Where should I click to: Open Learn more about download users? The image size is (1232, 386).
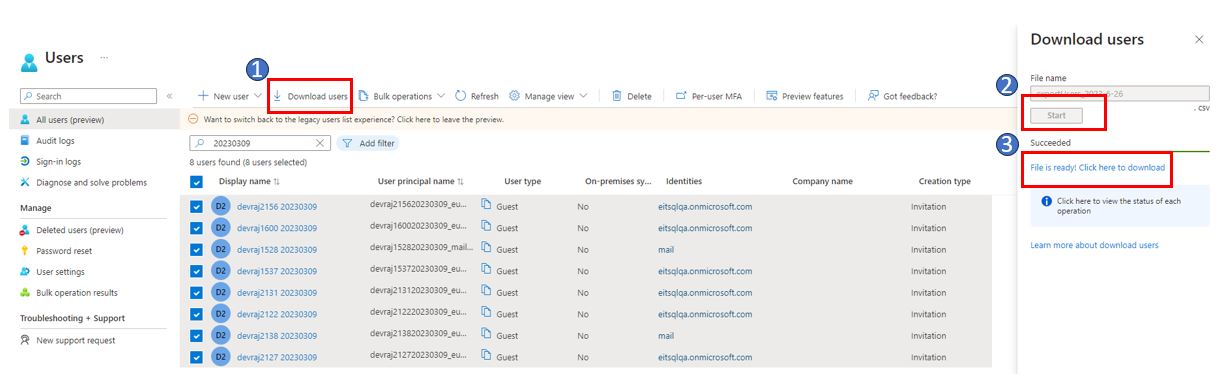pos(1094,245)
